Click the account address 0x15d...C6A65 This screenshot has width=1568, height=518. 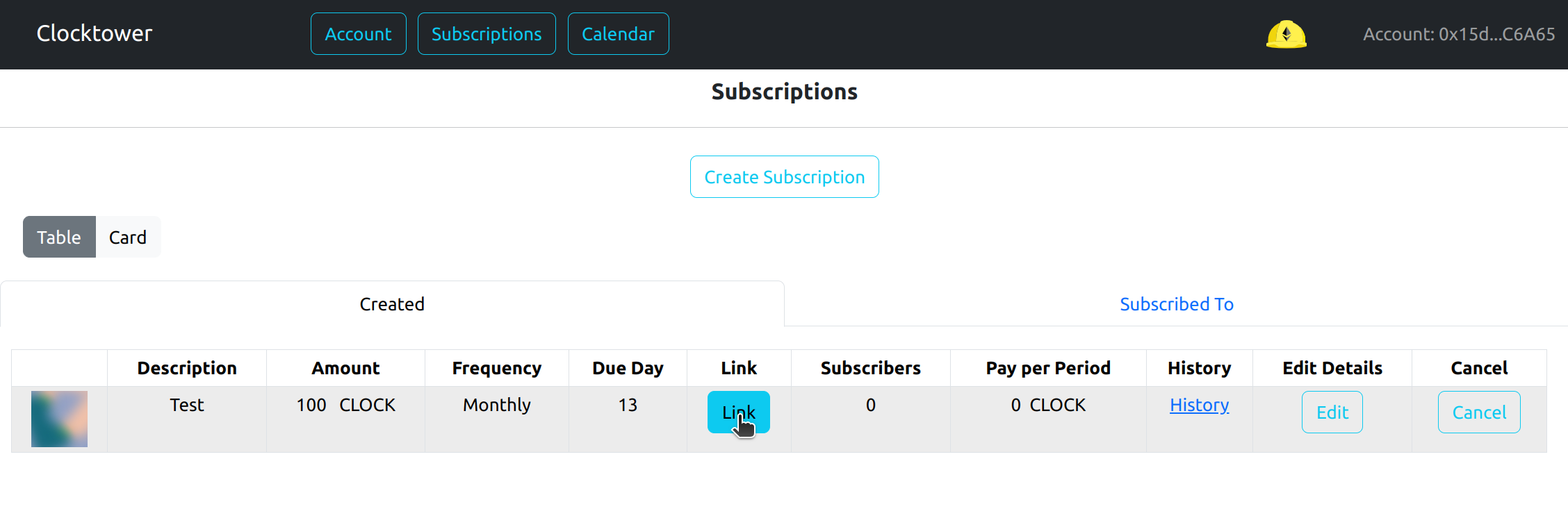[x=1458, y=34]
